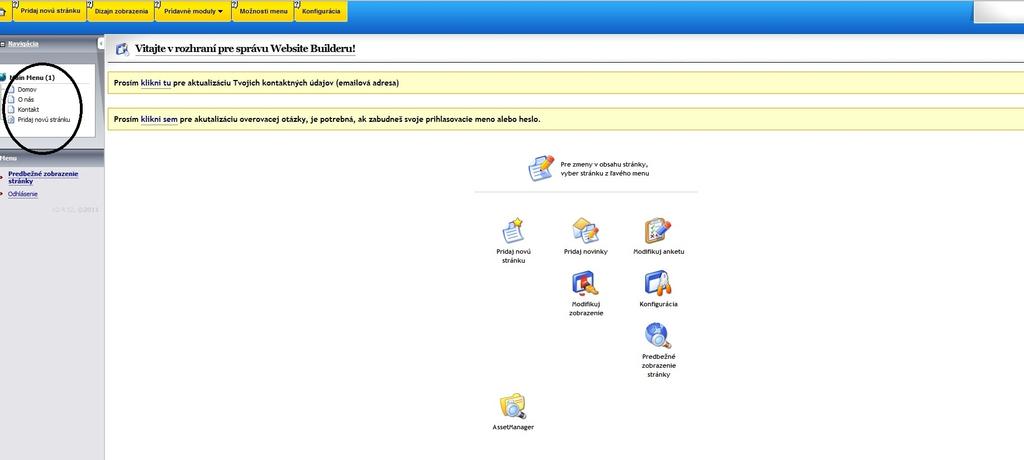Click the help mark on Konfigurácia tab

tap(298, 4)
